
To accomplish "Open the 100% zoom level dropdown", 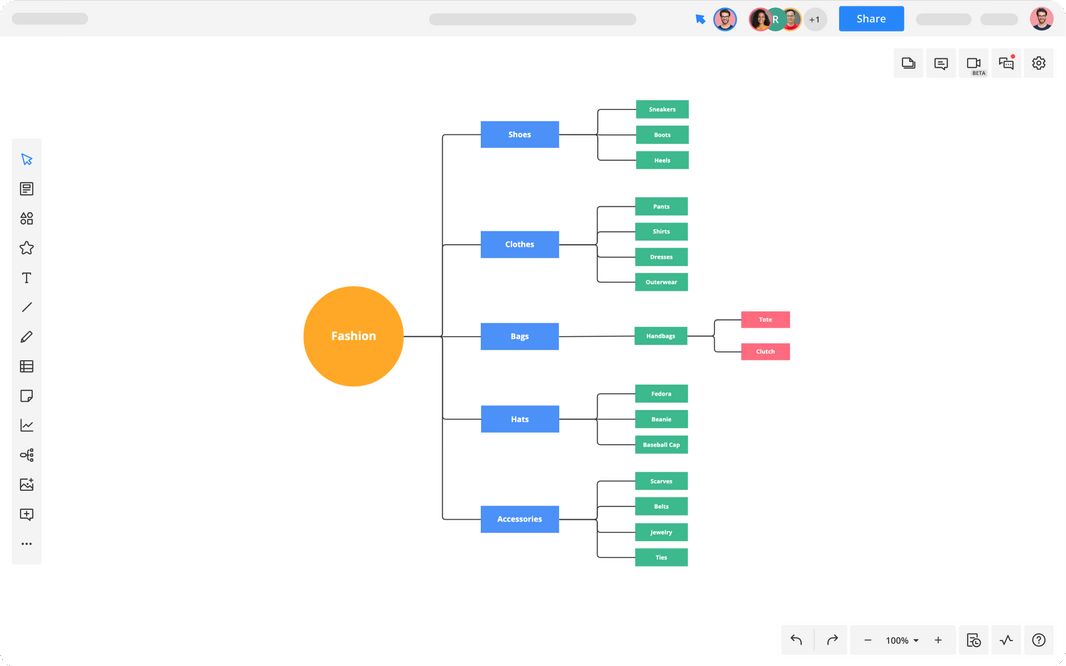I will pyautogui.click(x=901, y=640).
